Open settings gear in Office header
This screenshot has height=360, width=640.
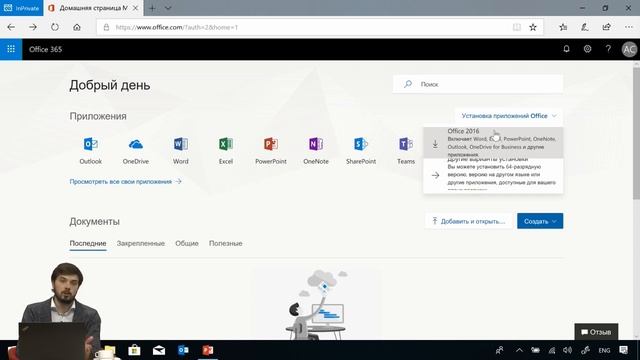(x=587, y=49)
